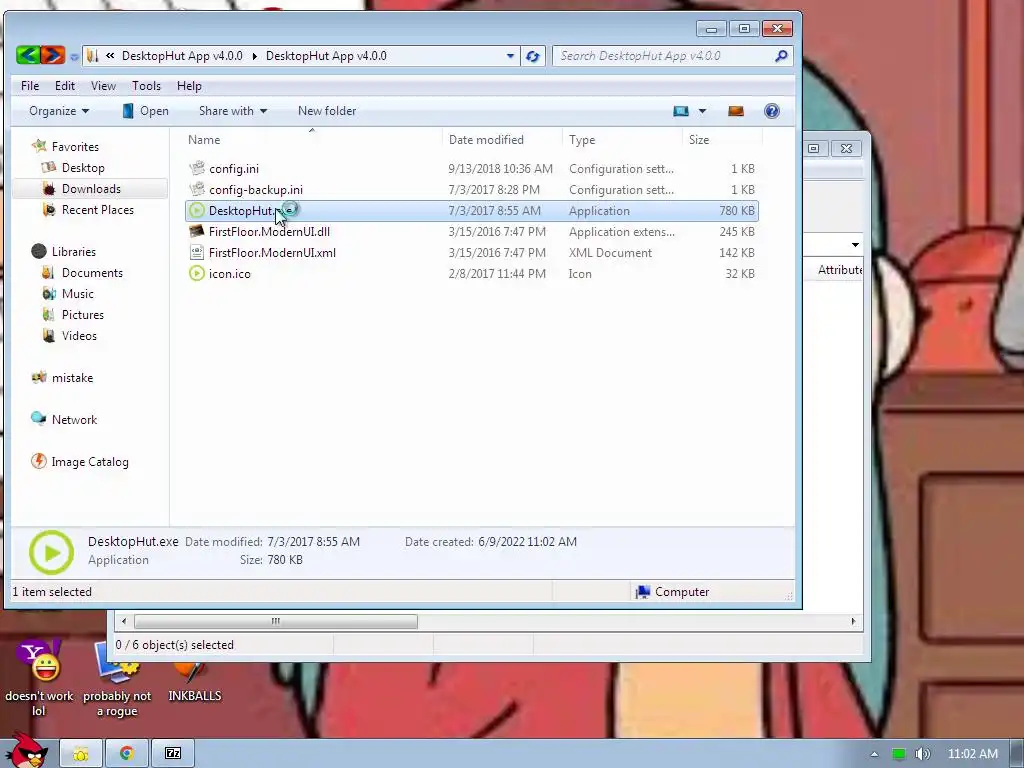Expand the Share with dropdown
The width and height of the screenshot is (1024, 768).
pos(233,111)
